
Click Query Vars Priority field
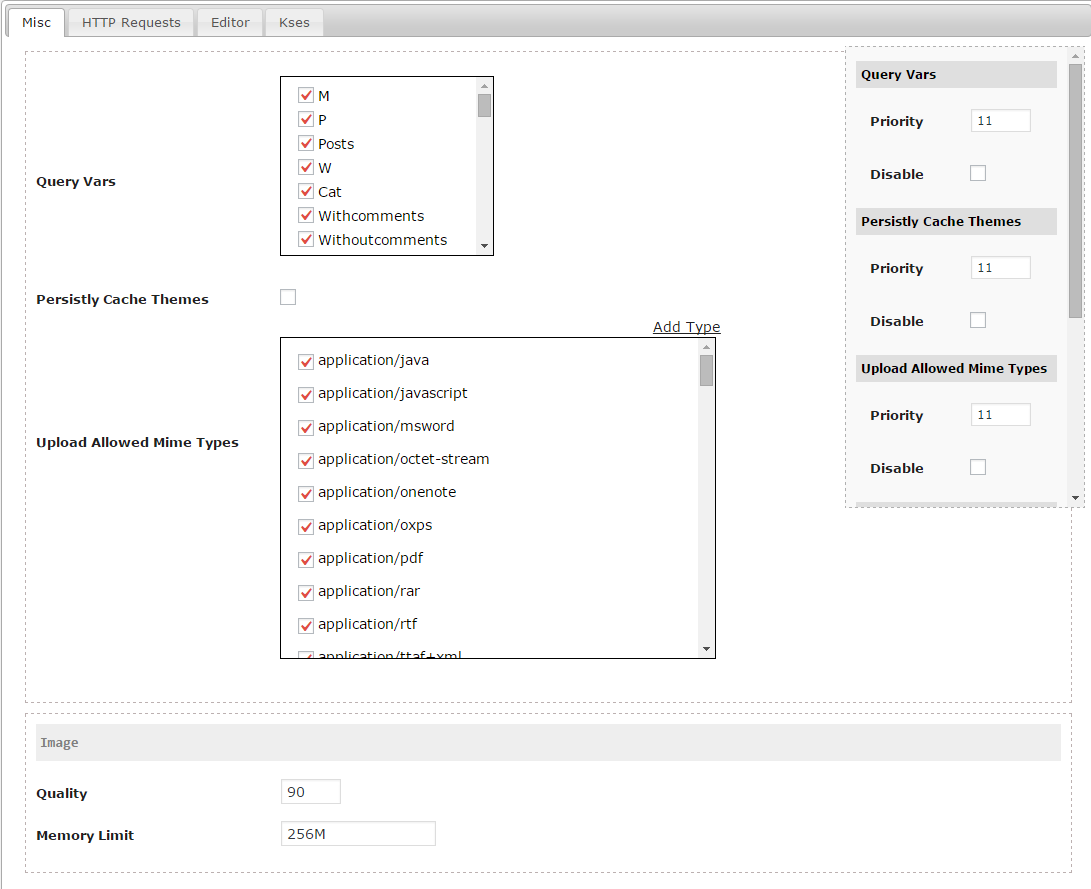[x=1001, y=120]
